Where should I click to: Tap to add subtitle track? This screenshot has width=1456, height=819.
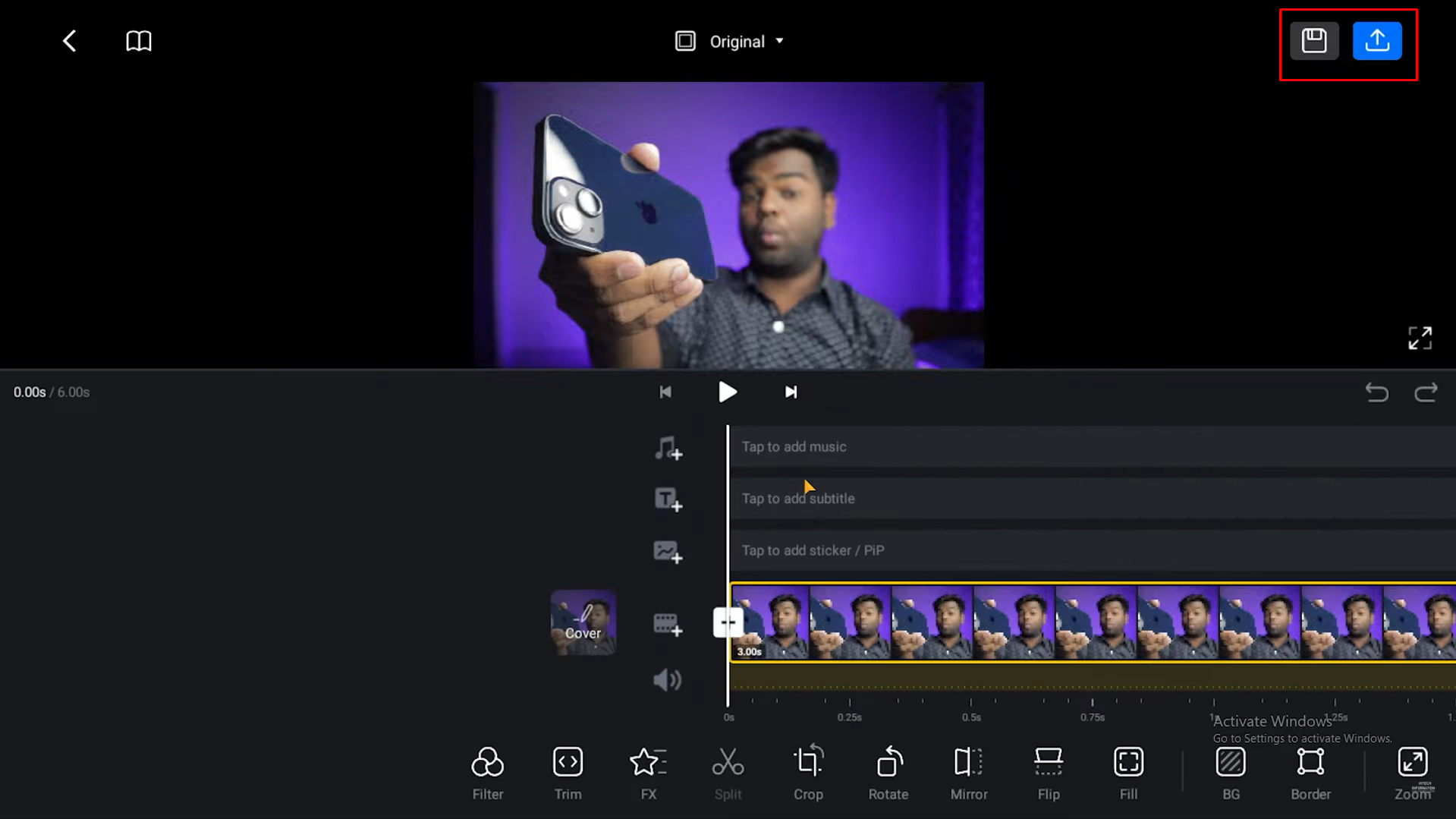pyautogui.click(x=797, y=498)
